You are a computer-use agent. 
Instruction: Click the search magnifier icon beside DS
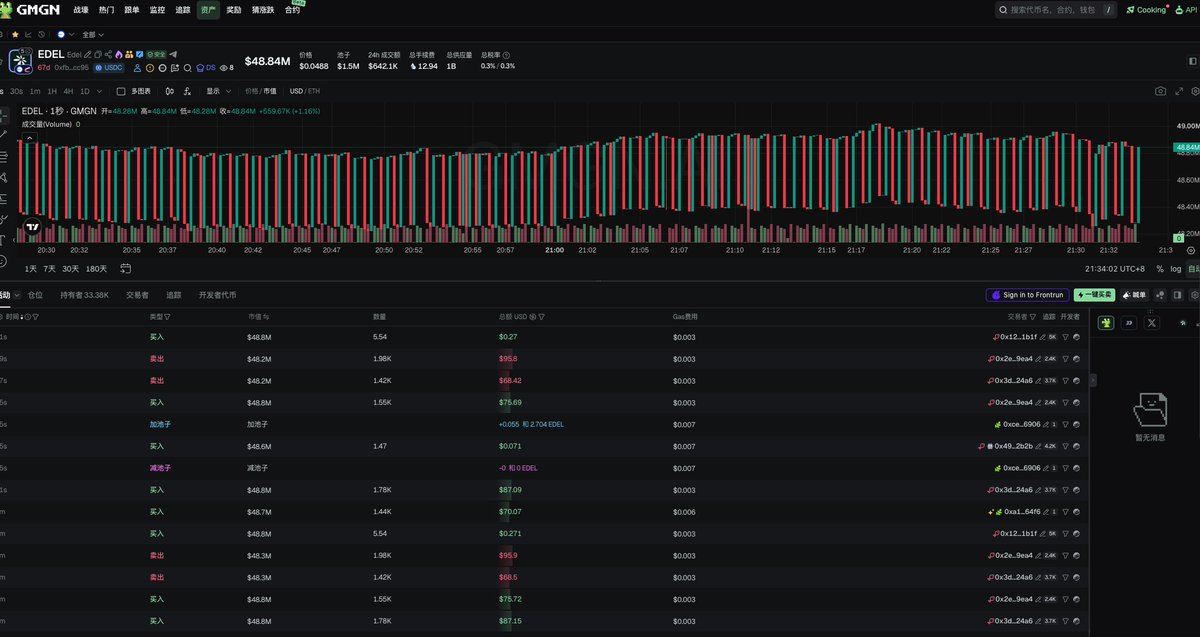tap(187, 68)
